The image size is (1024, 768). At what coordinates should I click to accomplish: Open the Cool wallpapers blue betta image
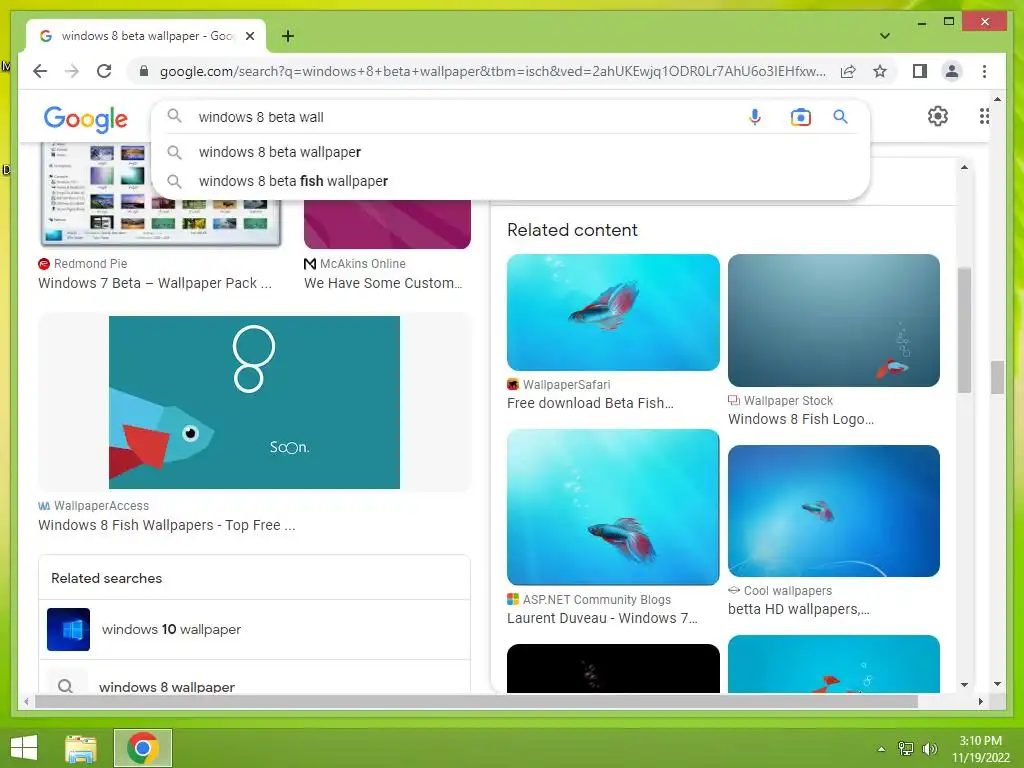834,511
